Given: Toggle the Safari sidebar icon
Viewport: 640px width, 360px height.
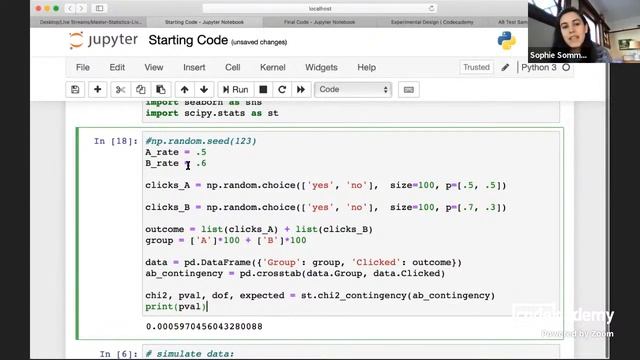Looking at the screenshot, I should (100, 8).
